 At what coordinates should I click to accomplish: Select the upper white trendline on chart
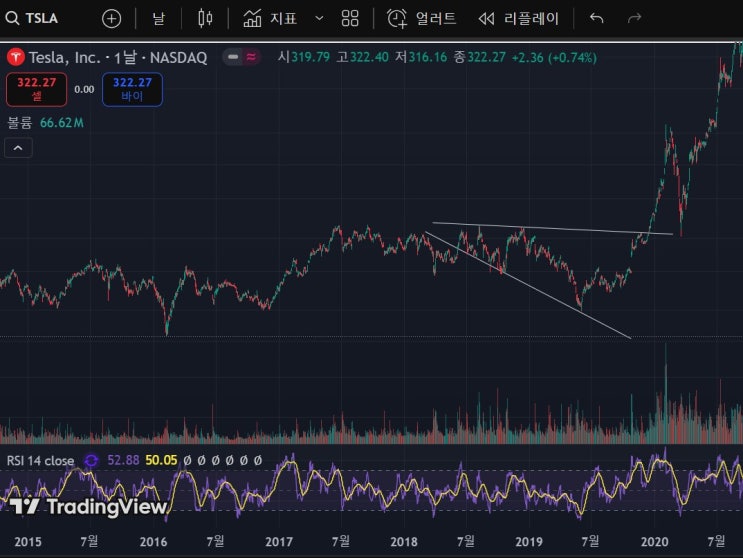(552, 228)
